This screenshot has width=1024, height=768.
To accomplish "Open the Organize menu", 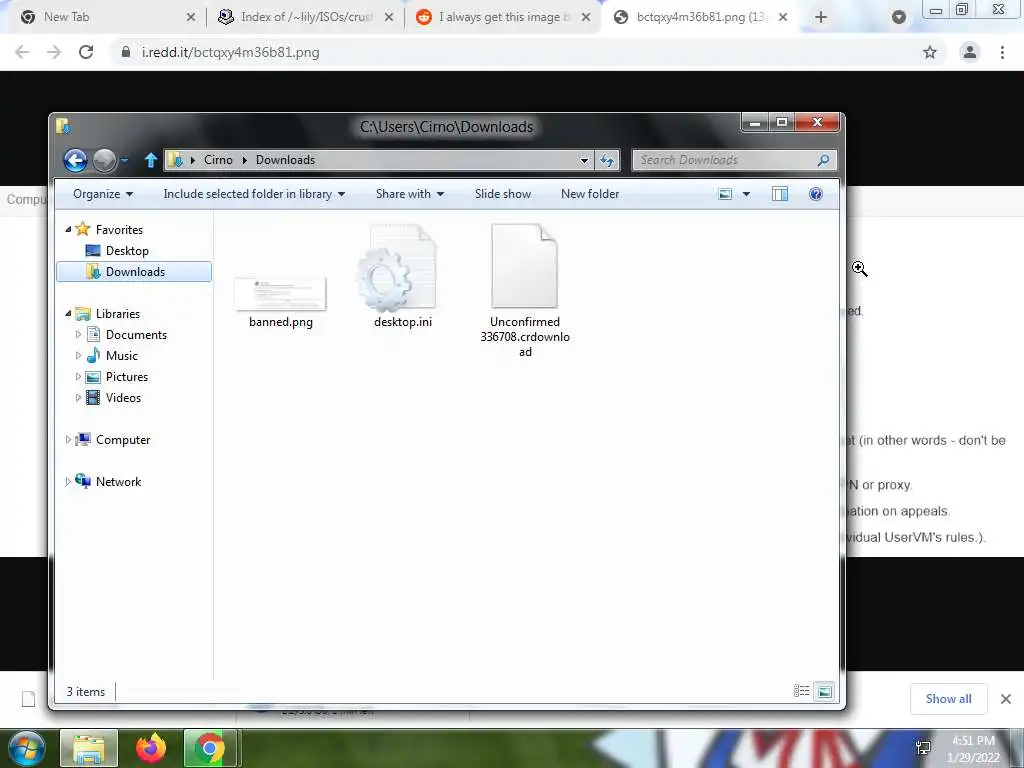I will (103, 194).
